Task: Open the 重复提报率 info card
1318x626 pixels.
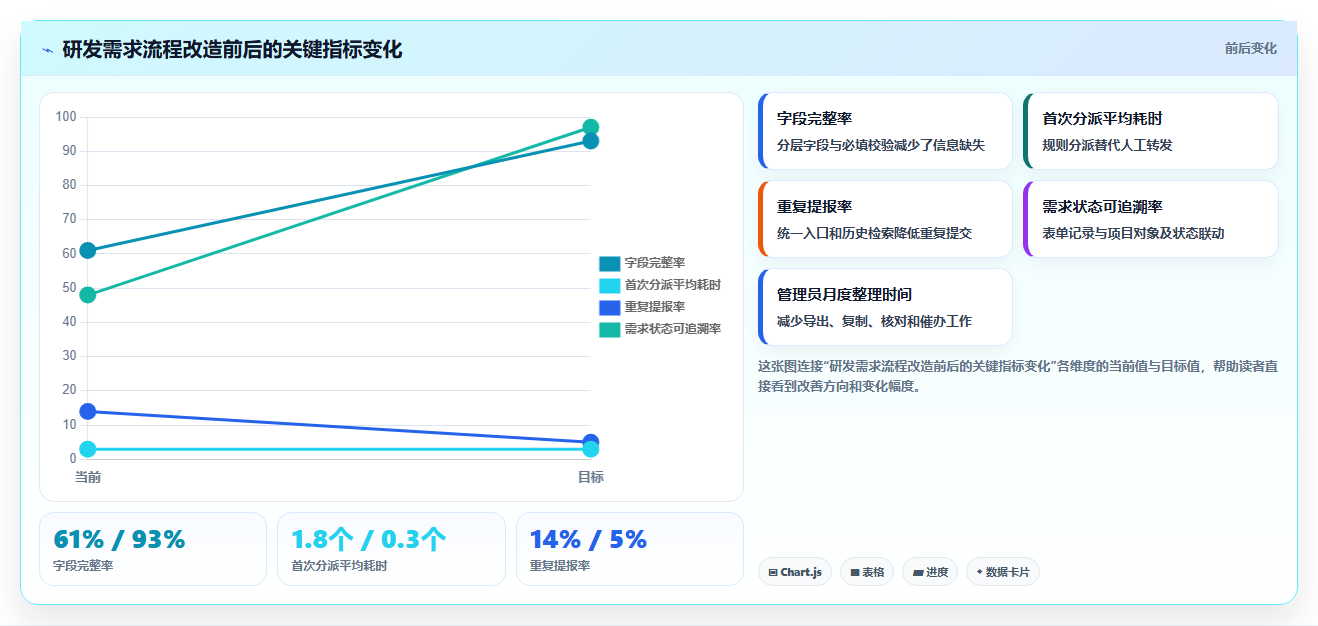Action: coord(885,219)
